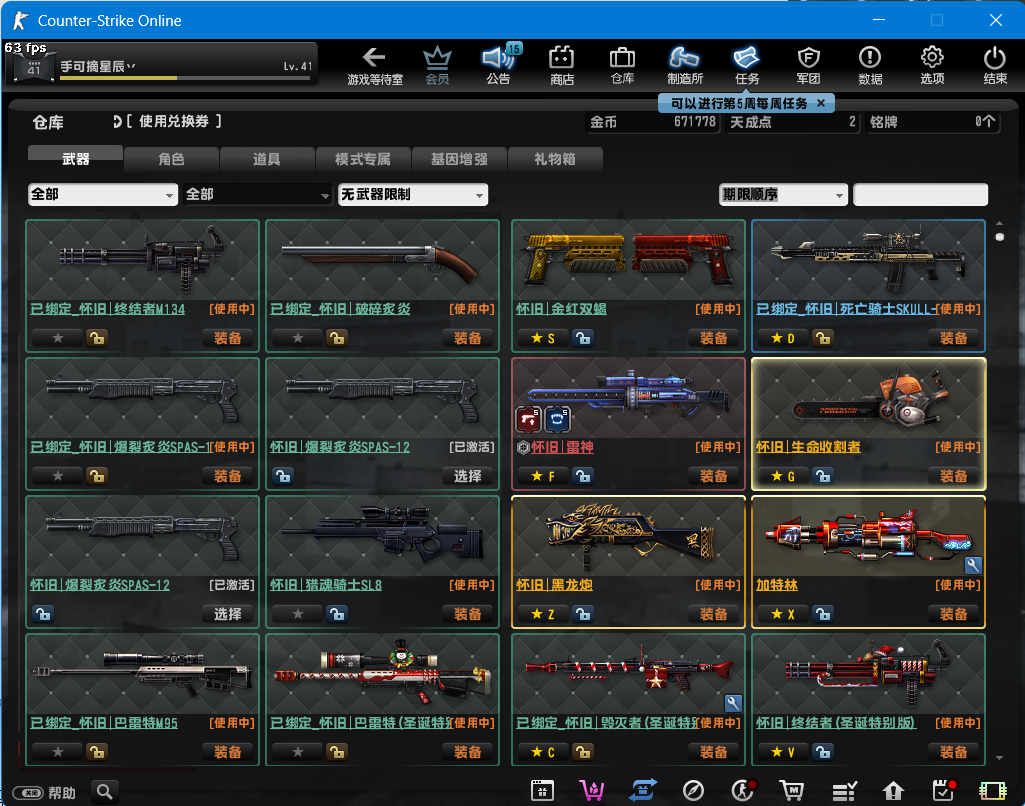This screenshot has width=1025, height=806.
Task: Open the missions (任务) icon
Action: click(x=747, y=65)
